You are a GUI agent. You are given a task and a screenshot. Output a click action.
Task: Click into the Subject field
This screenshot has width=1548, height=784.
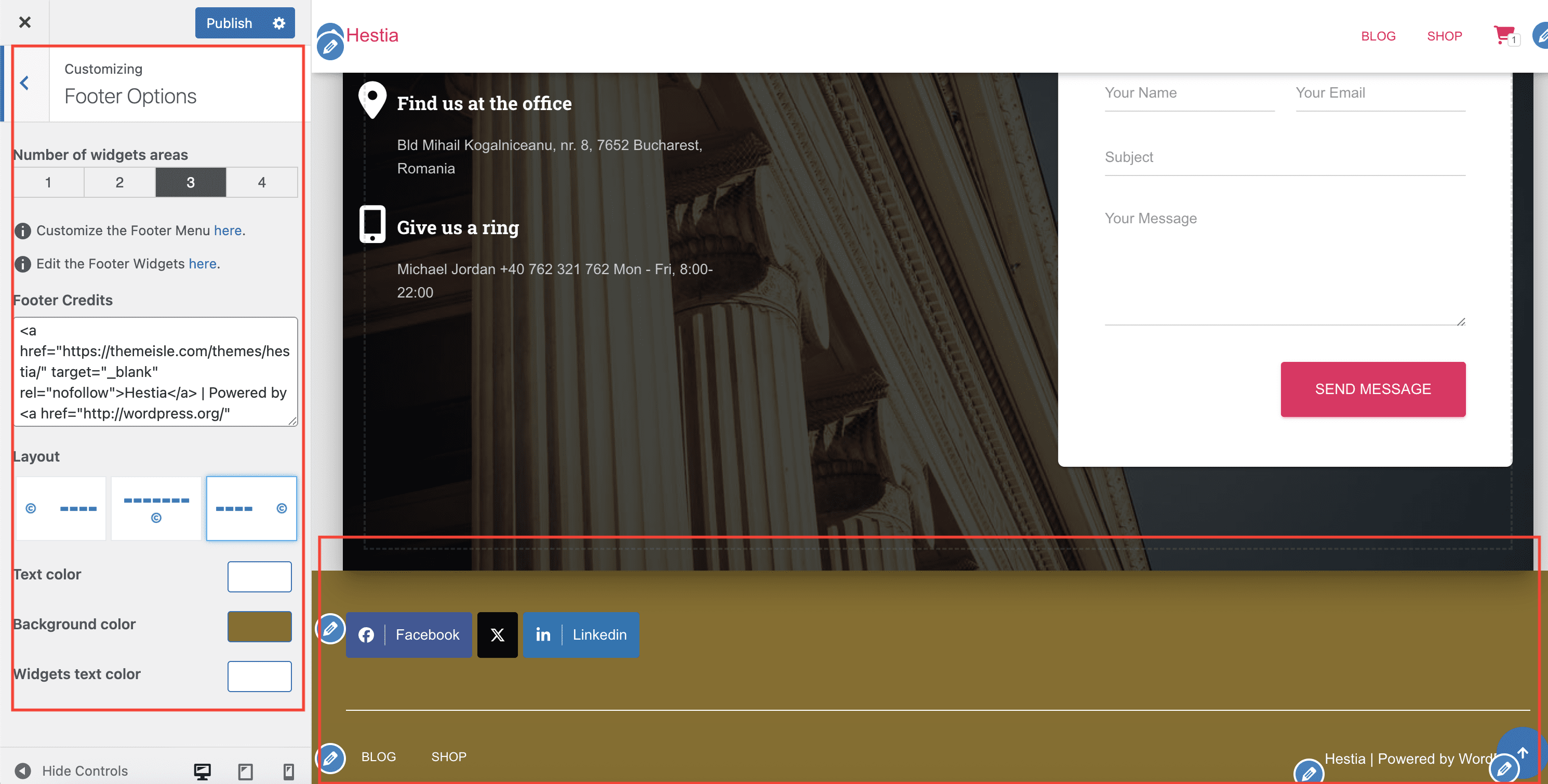(1284, 157)
